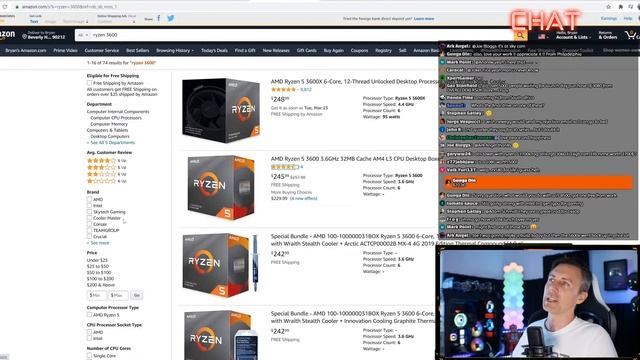Open Bryan's Amazon.com
Viewport: 640px width, 360px height.
[x=26, y=51]
